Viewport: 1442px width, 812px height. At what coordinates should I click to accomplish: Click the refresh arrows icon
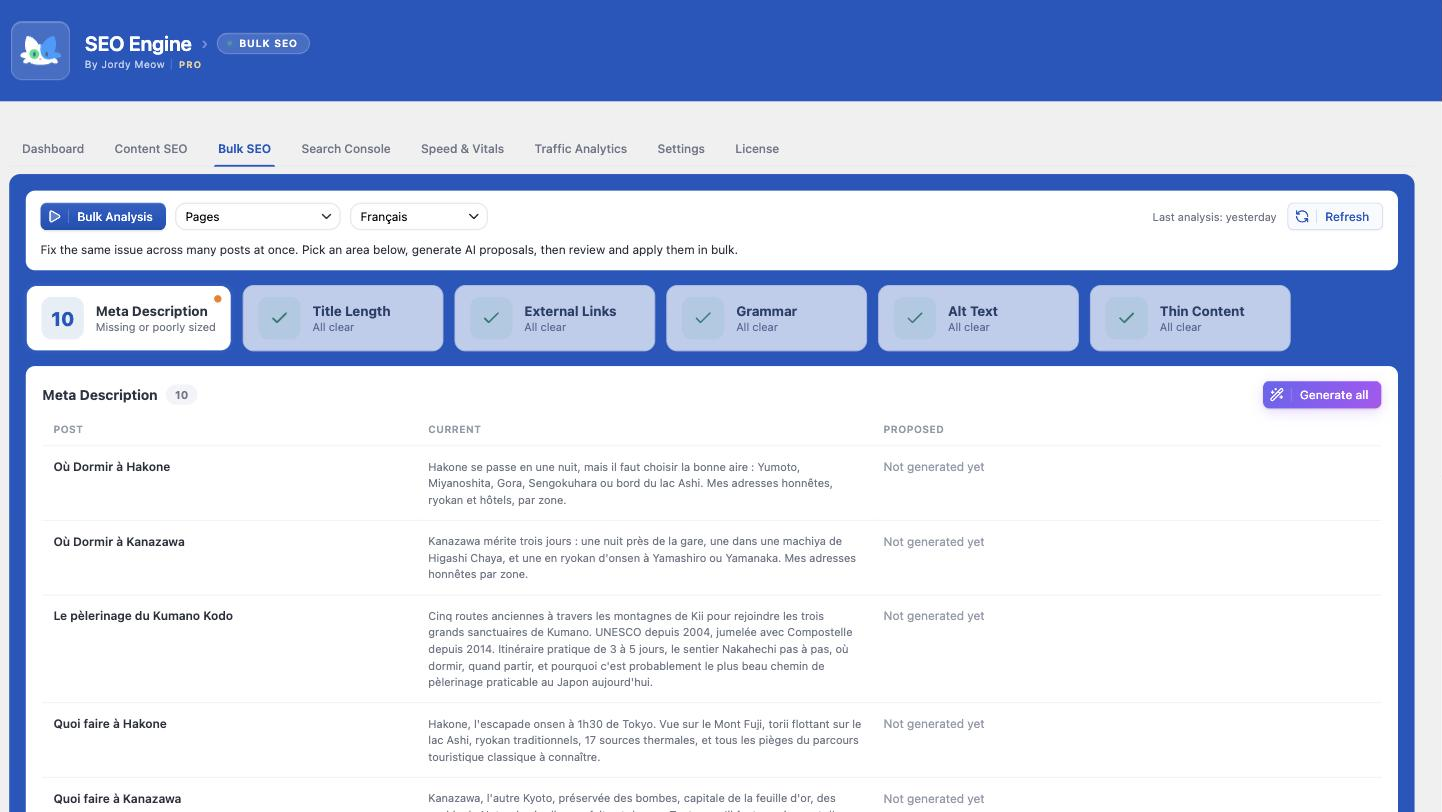(1302, 216)
